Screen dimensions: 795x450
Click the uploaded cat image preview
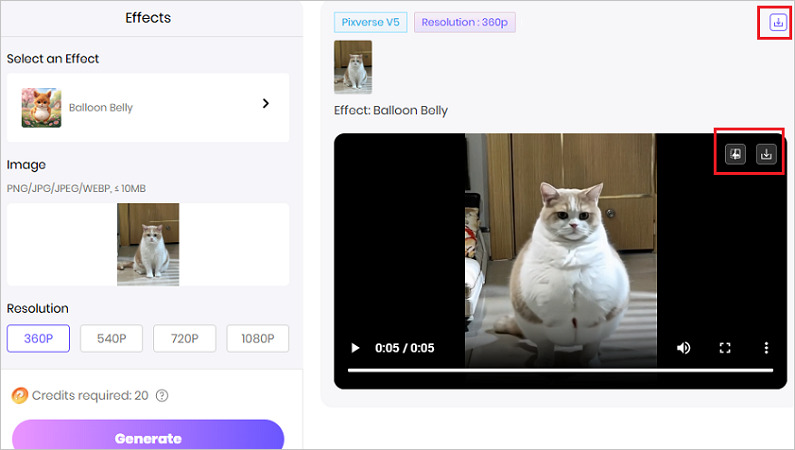tap(148, 245)
